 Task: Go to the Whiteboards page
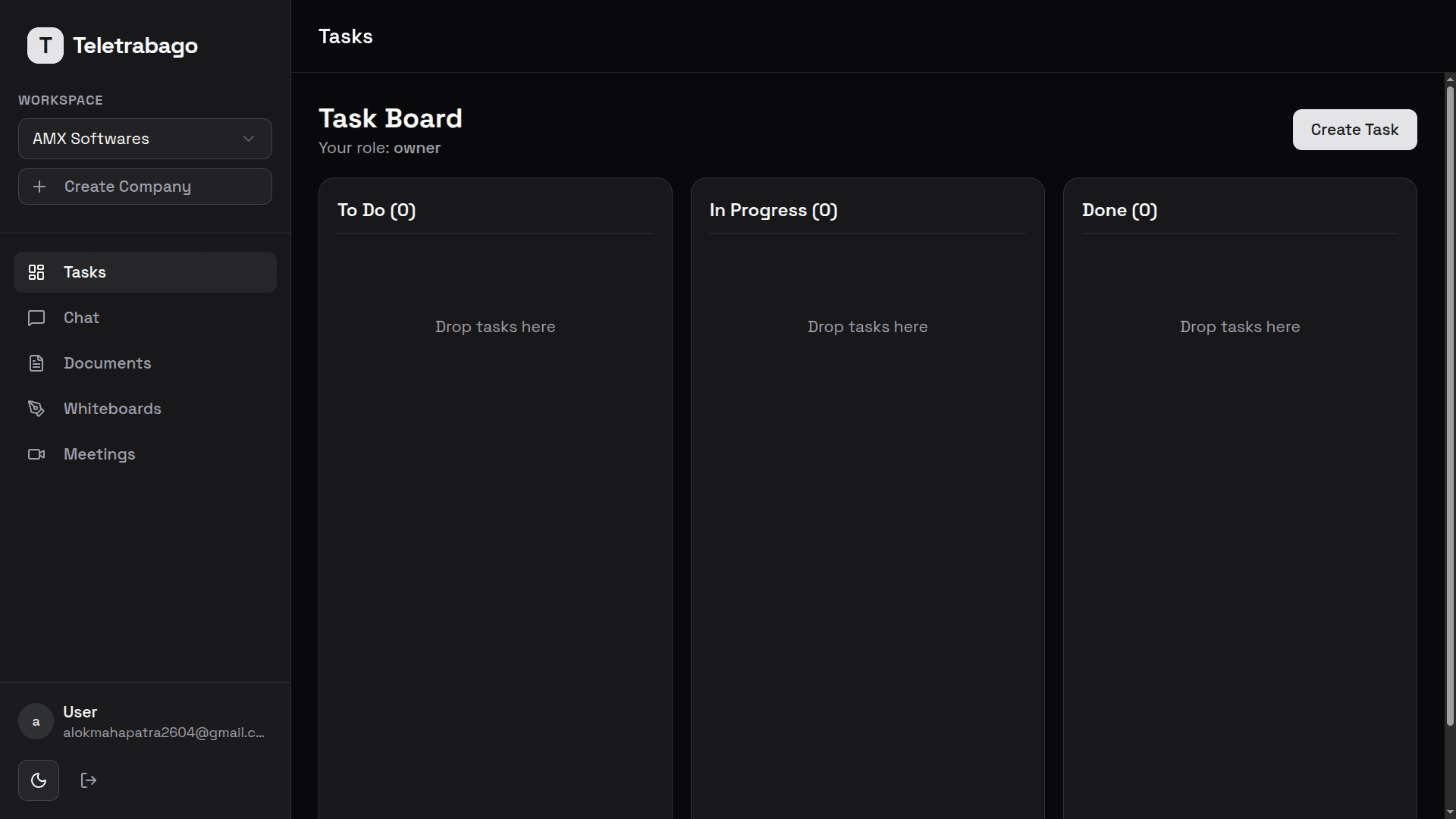click(x=112, y=409)
